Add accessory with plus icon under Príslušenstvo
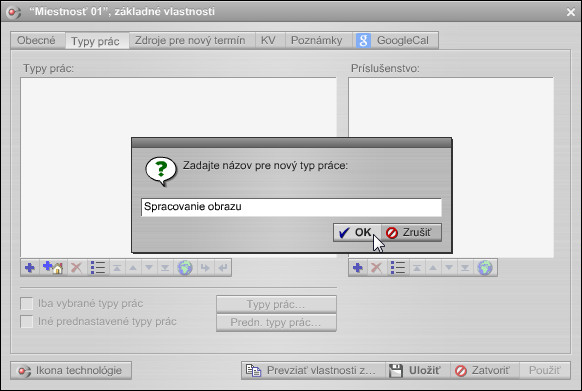The width and height of the screenshot is (582, 391). coord(358,267)
